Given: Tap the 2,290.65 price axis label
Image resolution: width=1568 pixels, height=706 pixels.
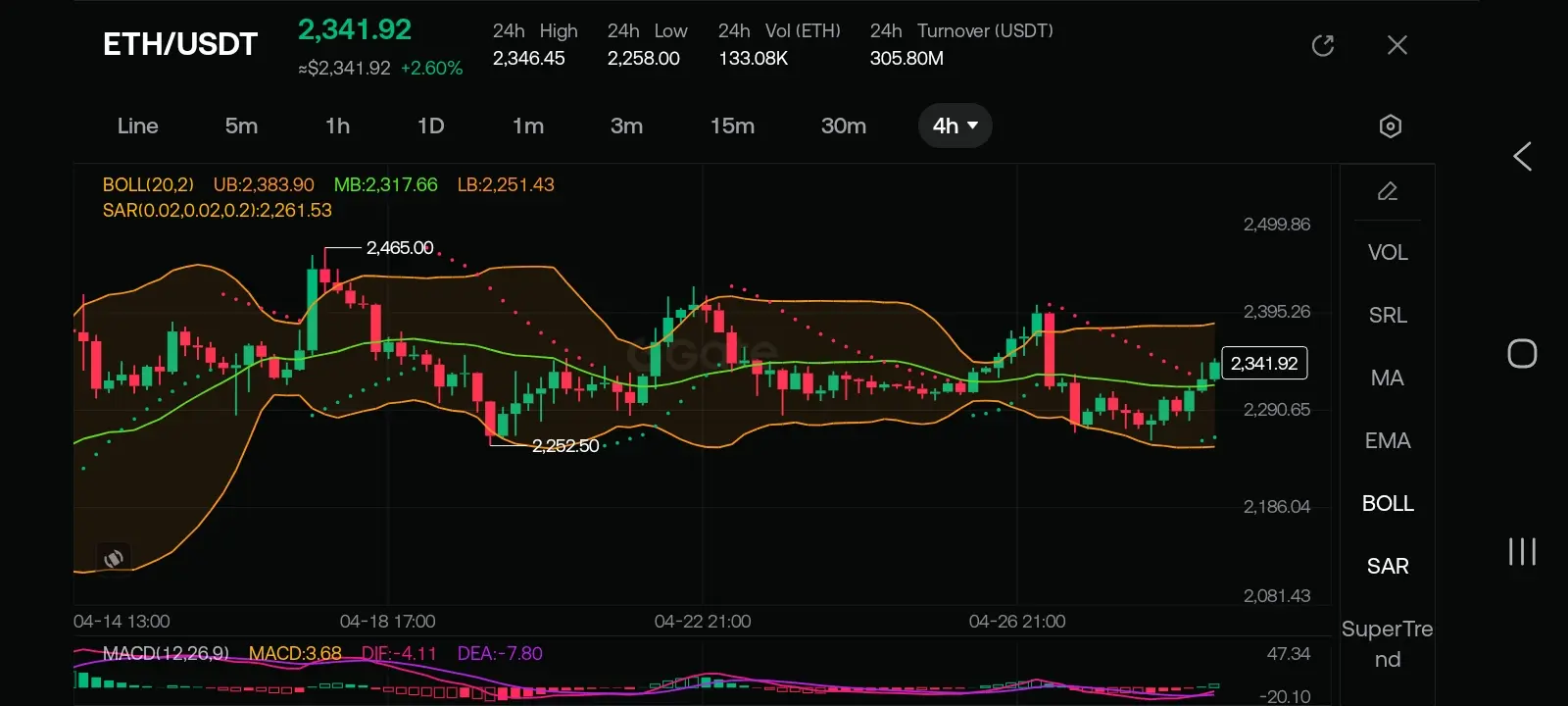Looking at the screenshot, I should point(1277,410).
